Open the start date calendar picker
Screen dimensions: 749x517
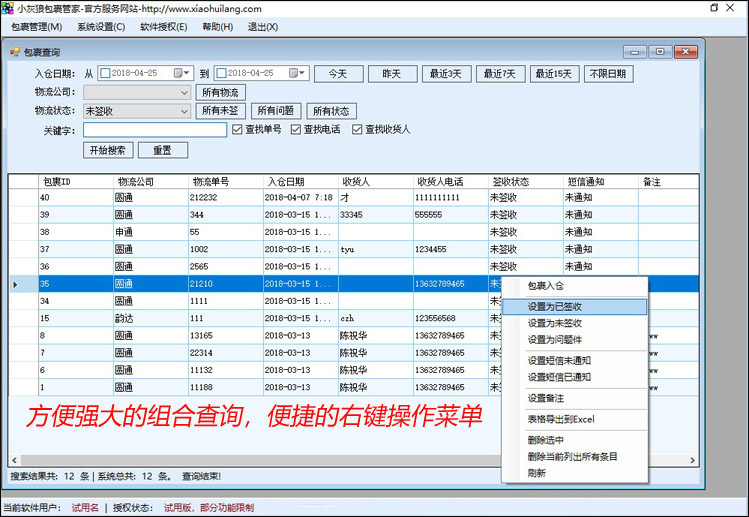[x=182, y=73]
